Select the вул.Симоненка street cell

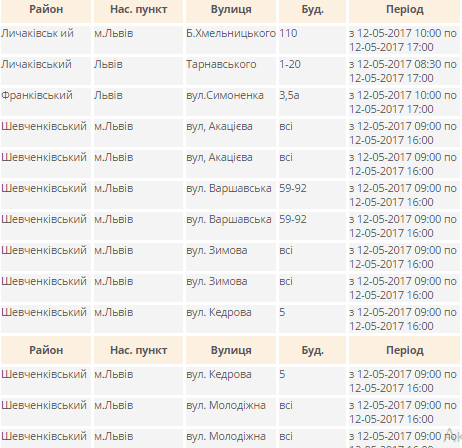[231, 102]
